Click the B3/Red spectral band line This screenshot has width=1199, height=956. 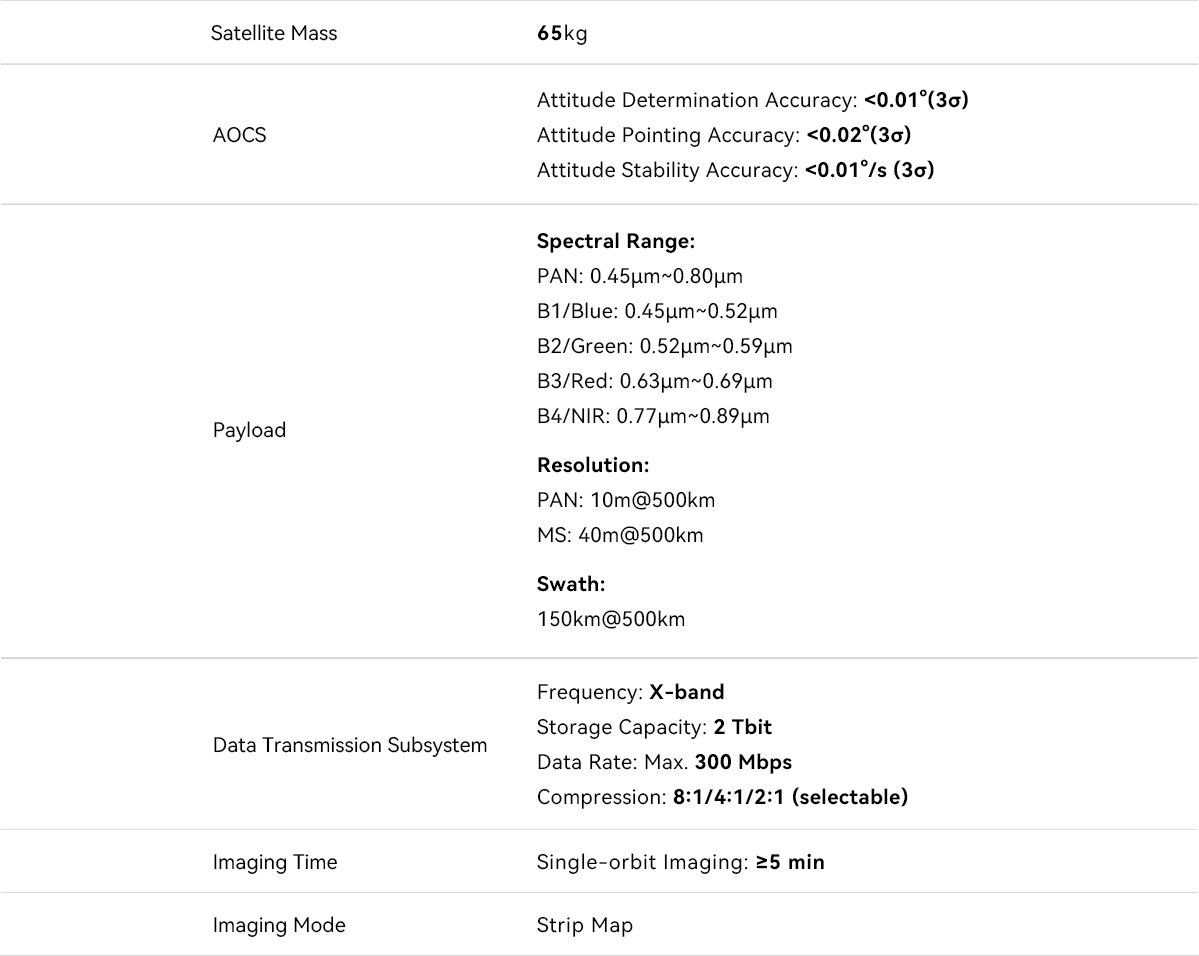click(x=654, y=381)
